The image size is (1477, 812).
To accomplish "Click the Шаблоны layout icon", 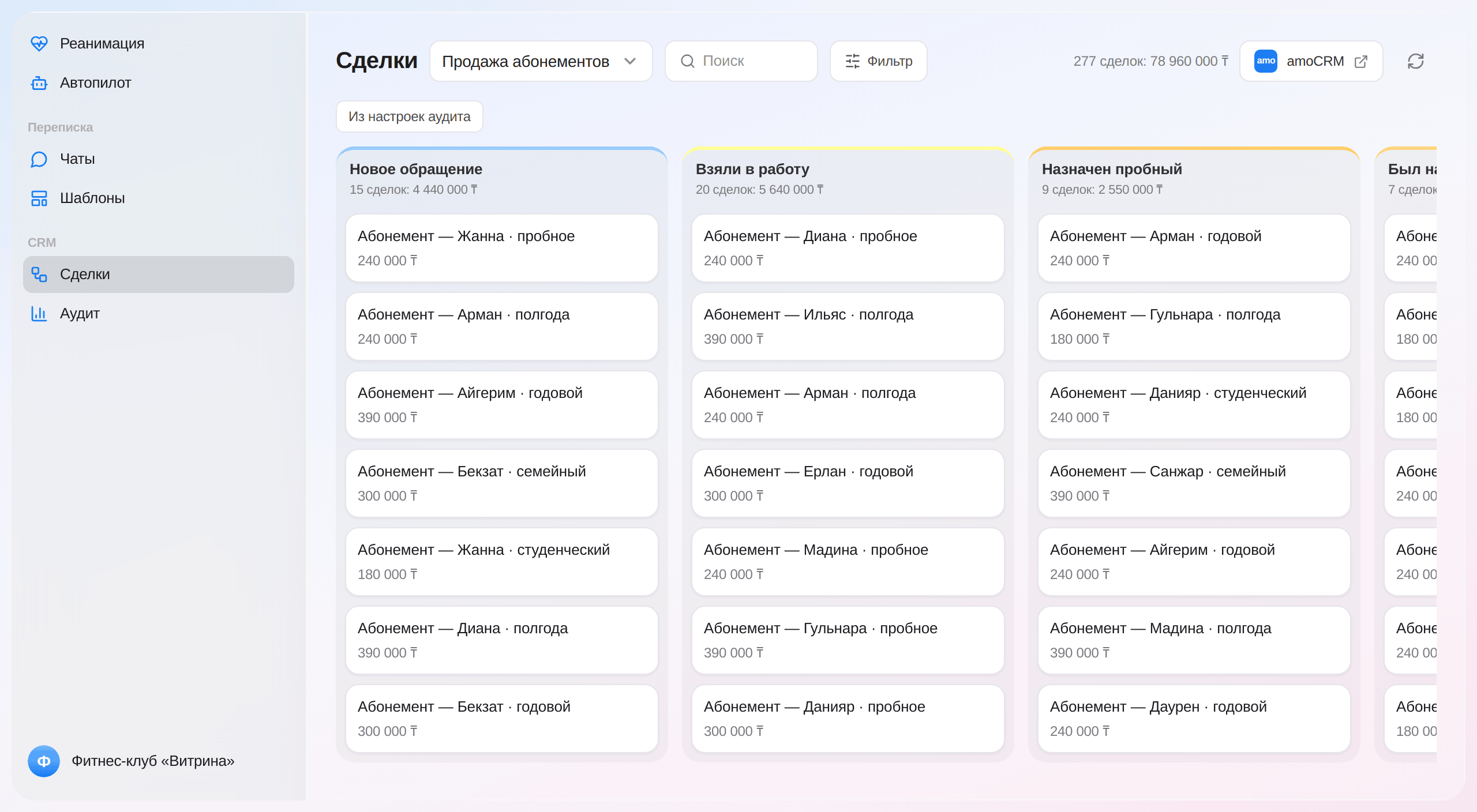I will [39, 198].
